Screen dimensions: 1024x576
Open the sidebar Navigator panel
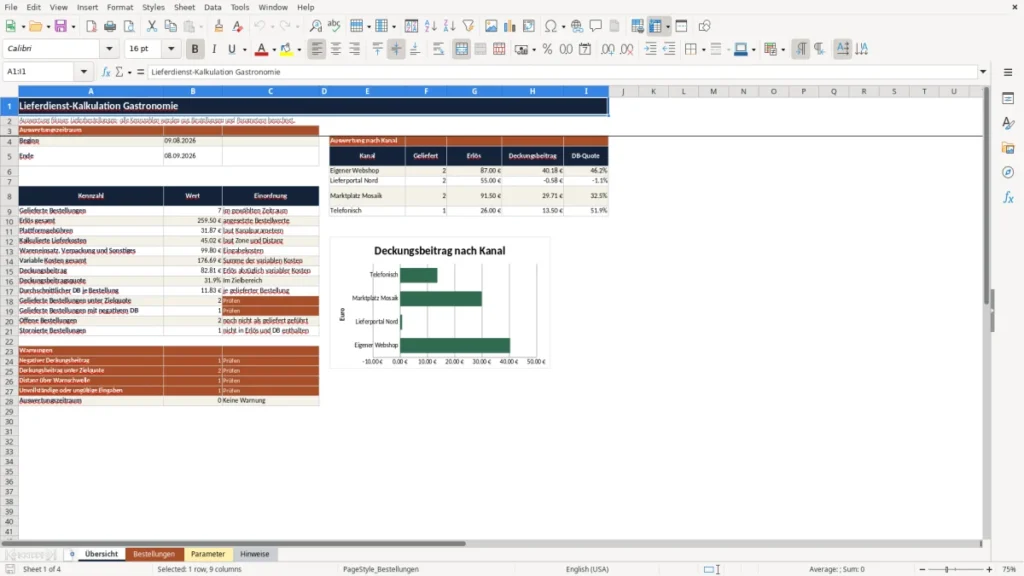(x=1008, y=172)
